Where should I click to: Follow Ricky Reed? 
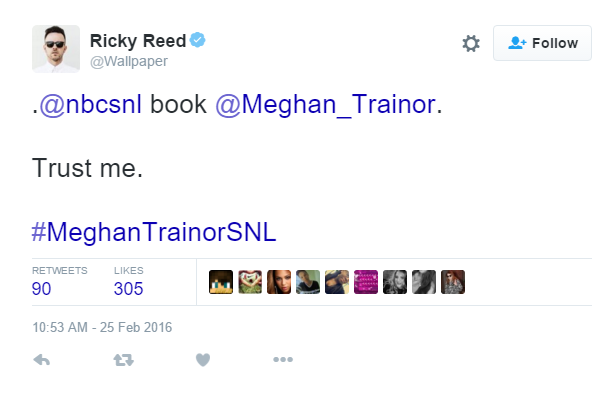(542, 43)
